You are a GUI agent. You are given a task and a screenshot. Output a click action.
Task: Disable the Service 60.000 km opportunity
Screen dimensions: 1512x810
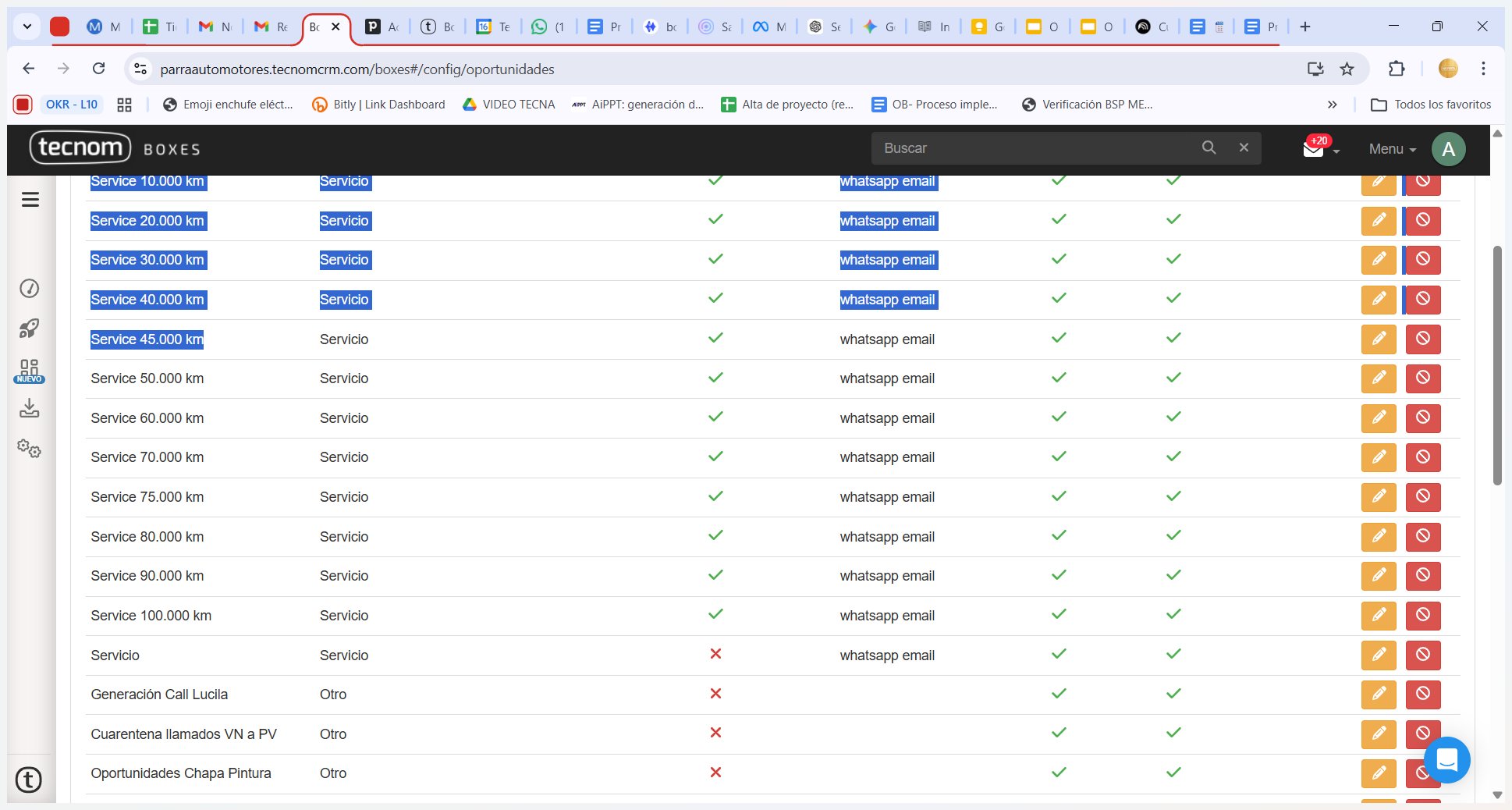click(1422, 418)
